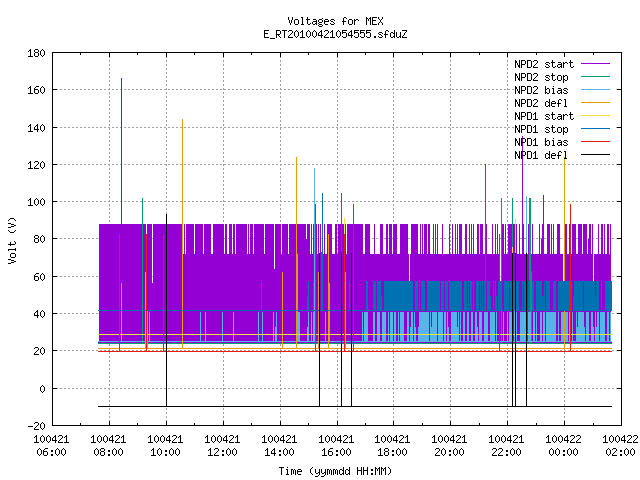Click the 100421 08:00 time tick label
This screenshot has height=480, width=640.
[108, 446]
